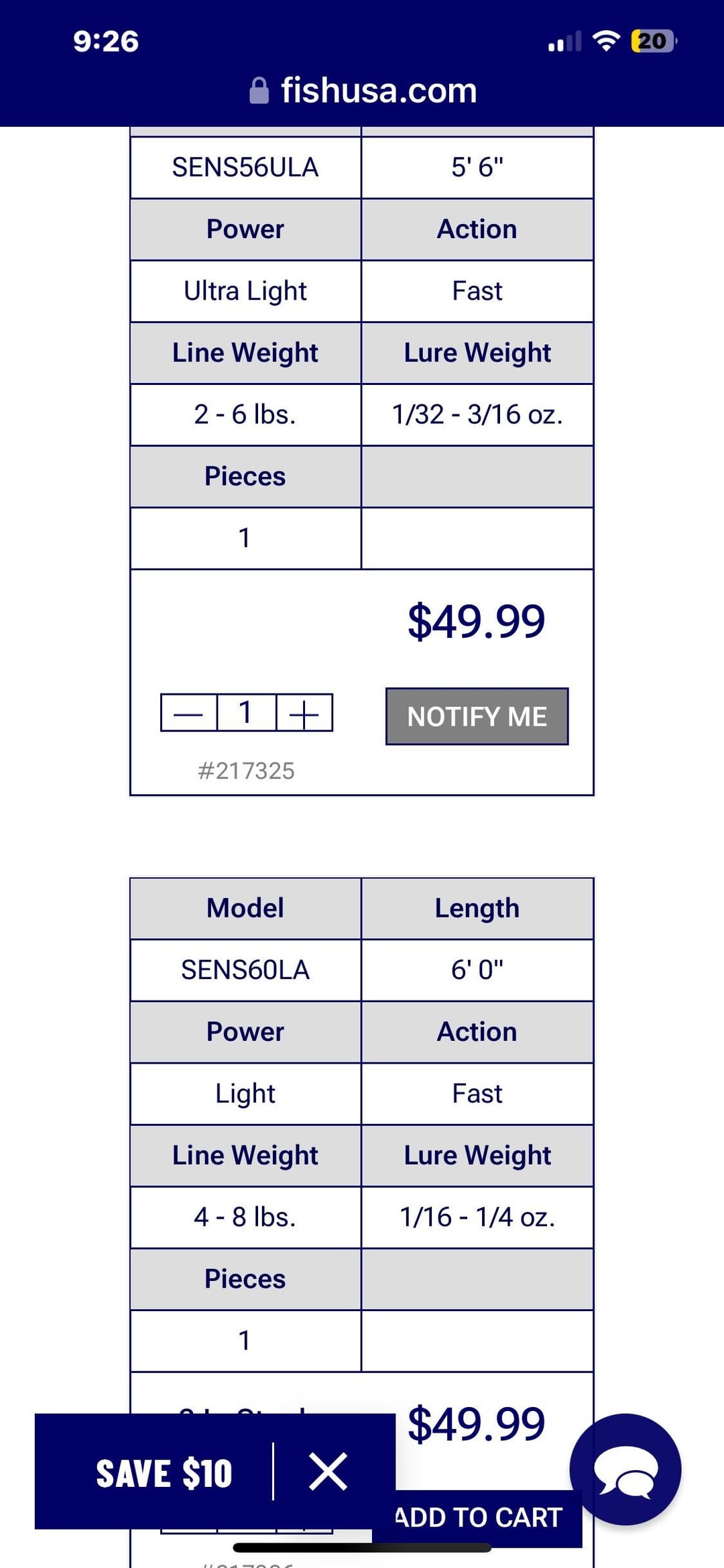Tap the fishusa.com address text
This screenshot has width=724, height=1568.
tap(379, 91)
